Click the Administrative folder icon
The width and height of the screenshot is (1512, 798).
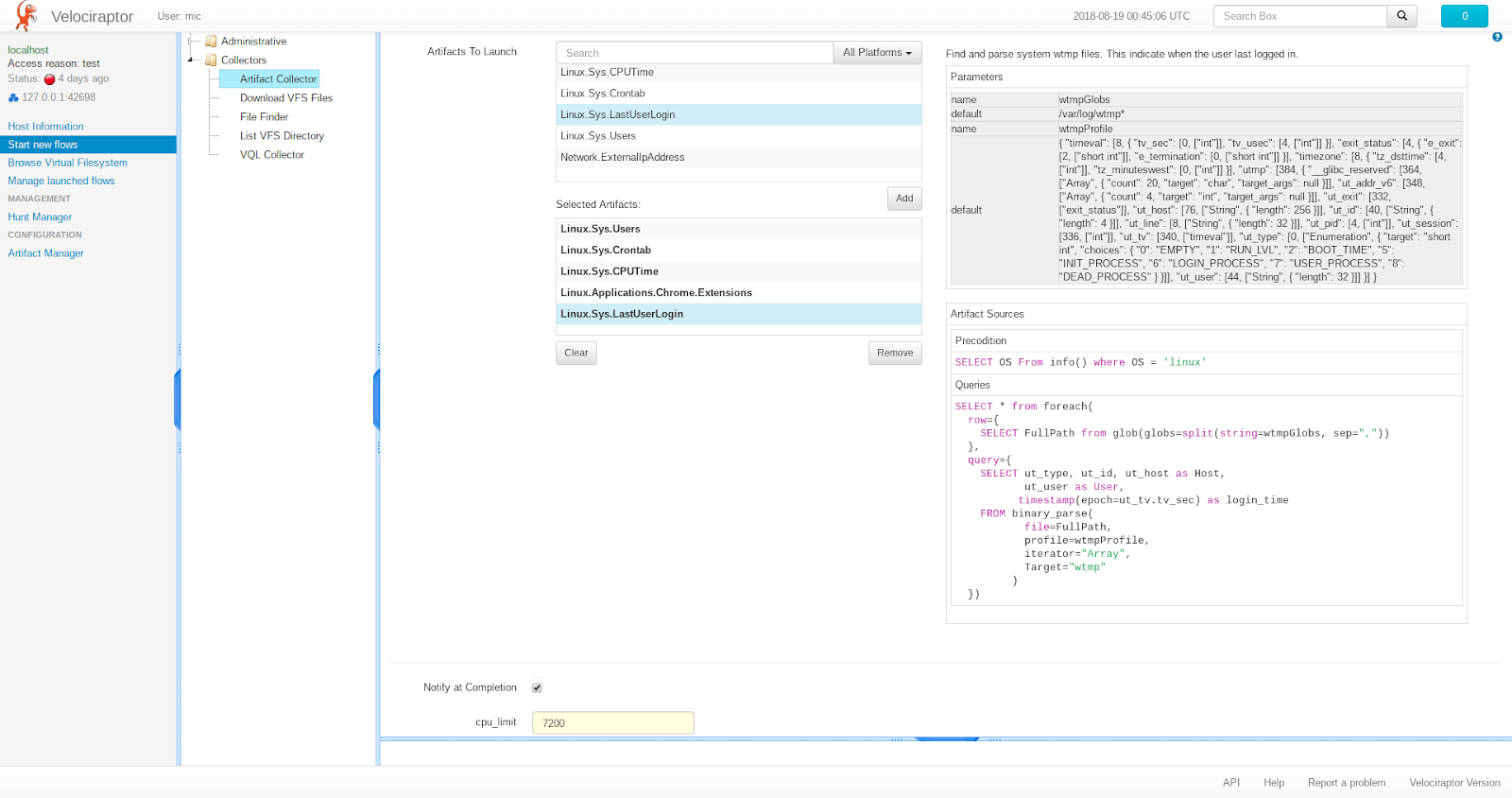[211, 42]
